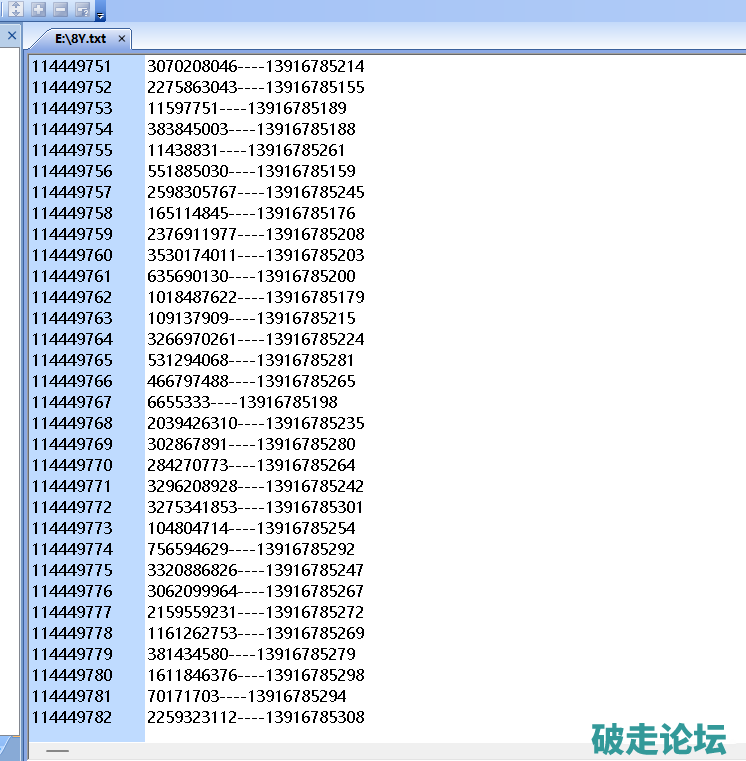Image resolution: width=746 pixels, height=761 pixels.
Task: Select line number 114449782 in the margin
Action: point(72,717)
